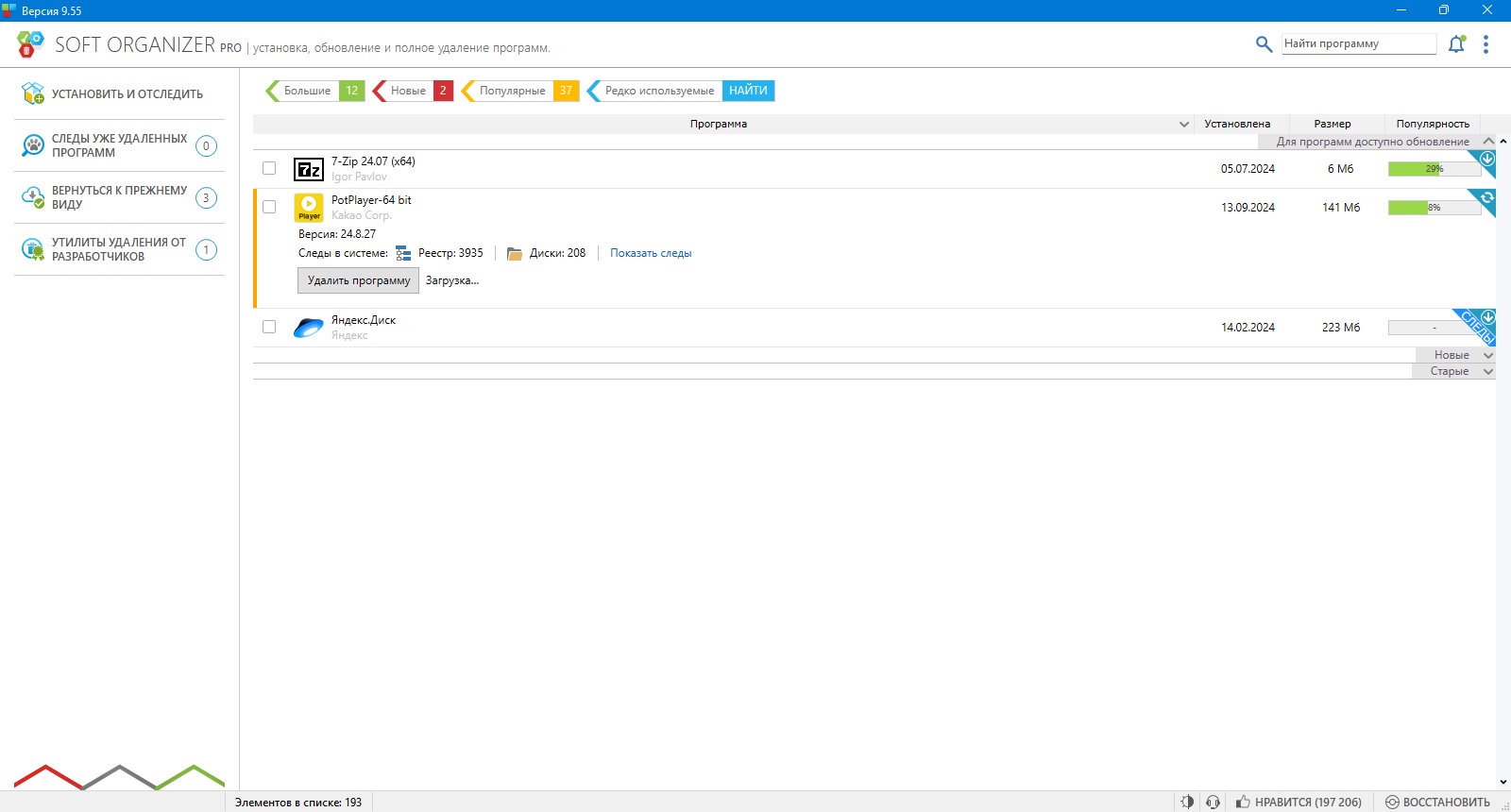
Task: Expand the Старые group
Action: click(1488, 371)
